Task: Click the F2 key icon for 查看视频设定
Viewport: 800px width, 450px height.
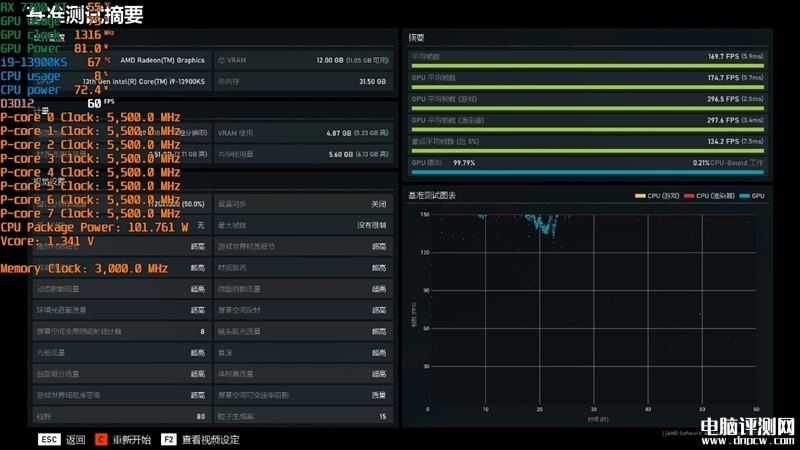Action: 168,439
